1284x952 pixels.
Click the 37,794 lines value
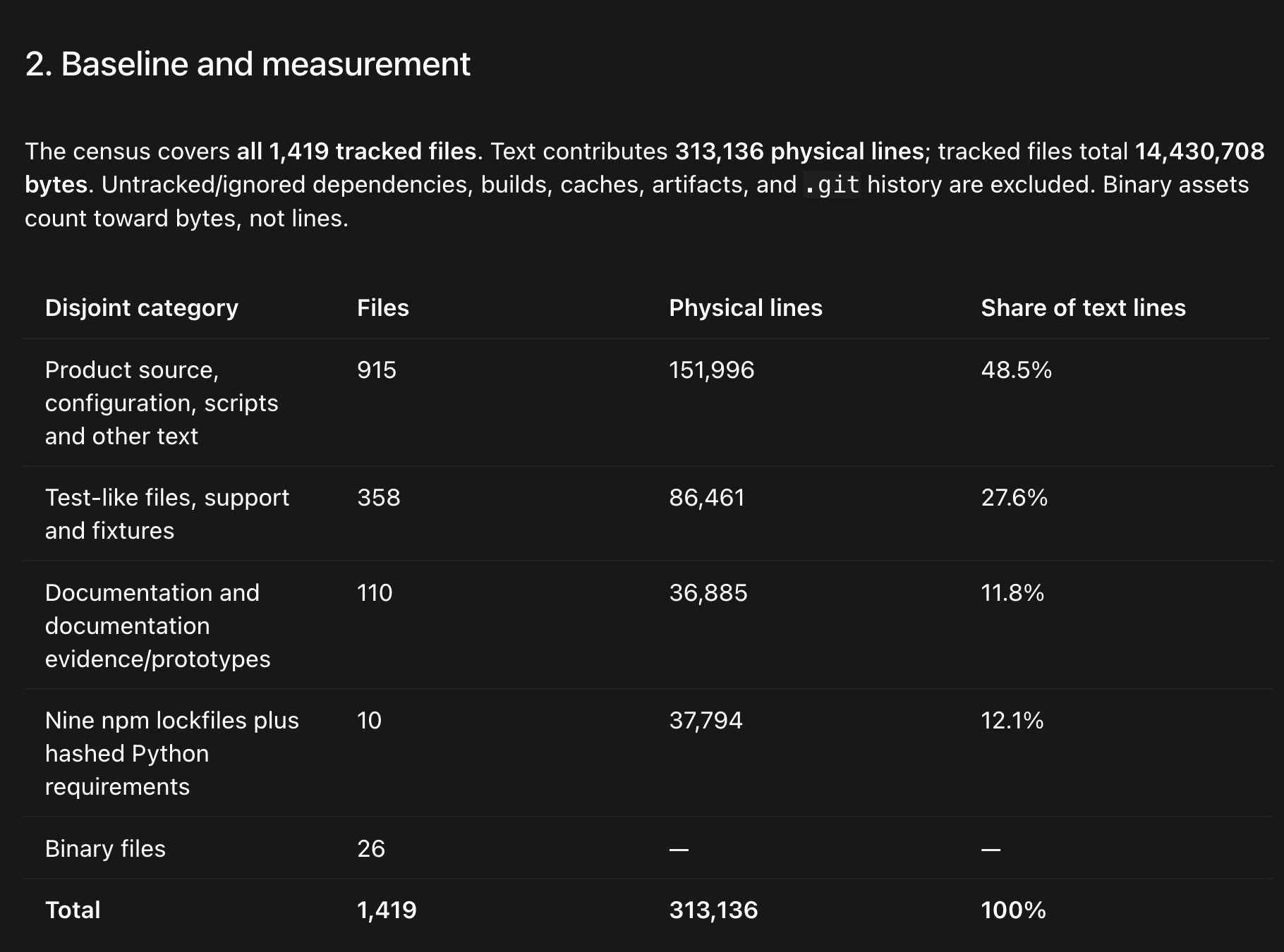point(705,721)
